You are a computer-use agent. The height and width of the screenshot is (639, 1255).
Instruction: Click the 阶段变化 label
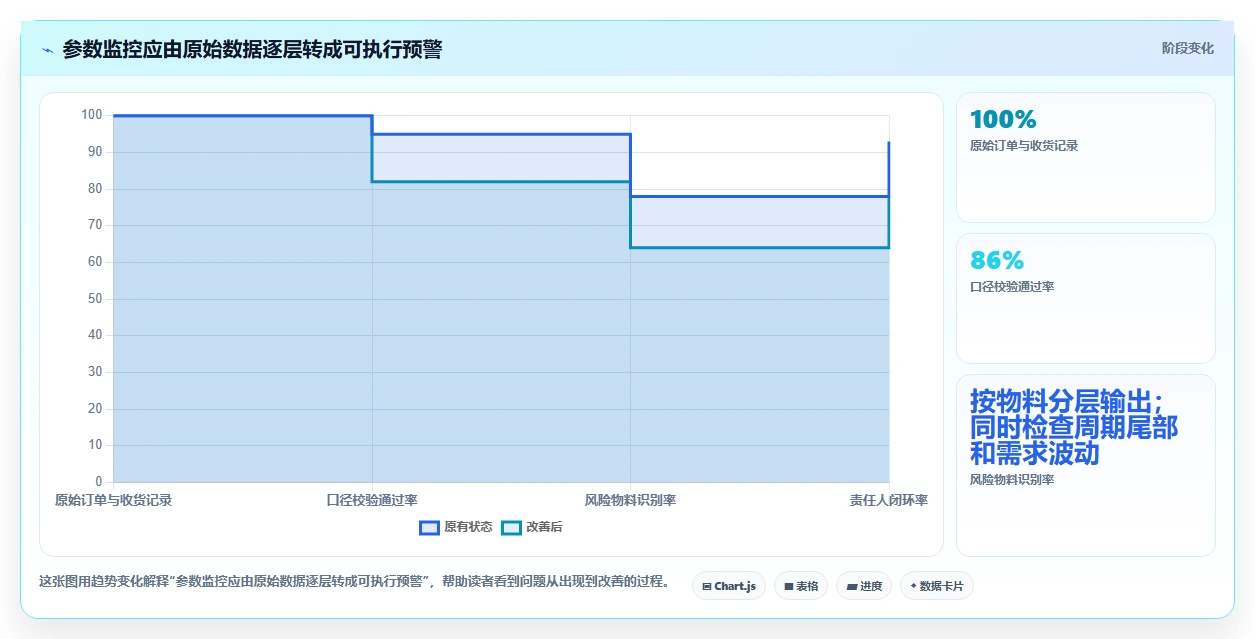point(1188,48)
